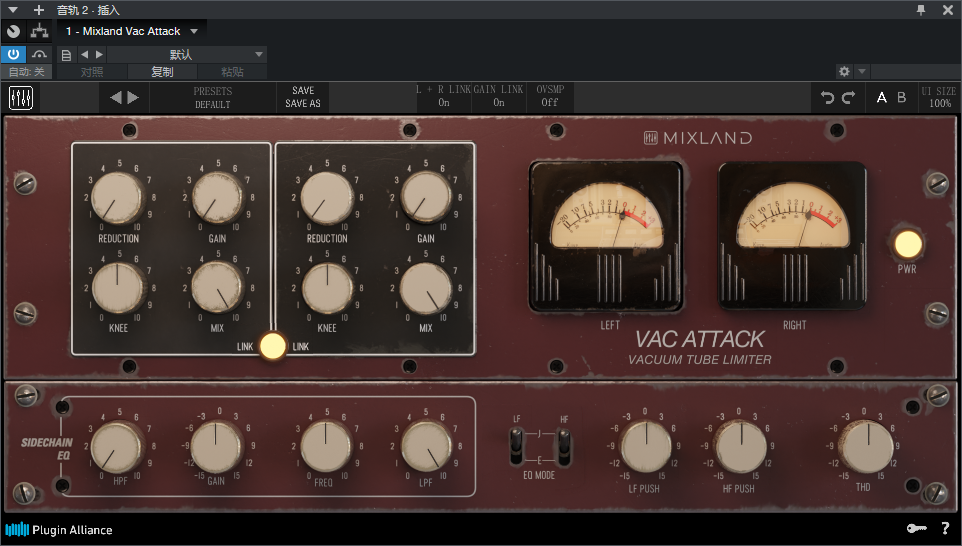
Task: Click the left channel MIX knob
Action: point(217,287)
